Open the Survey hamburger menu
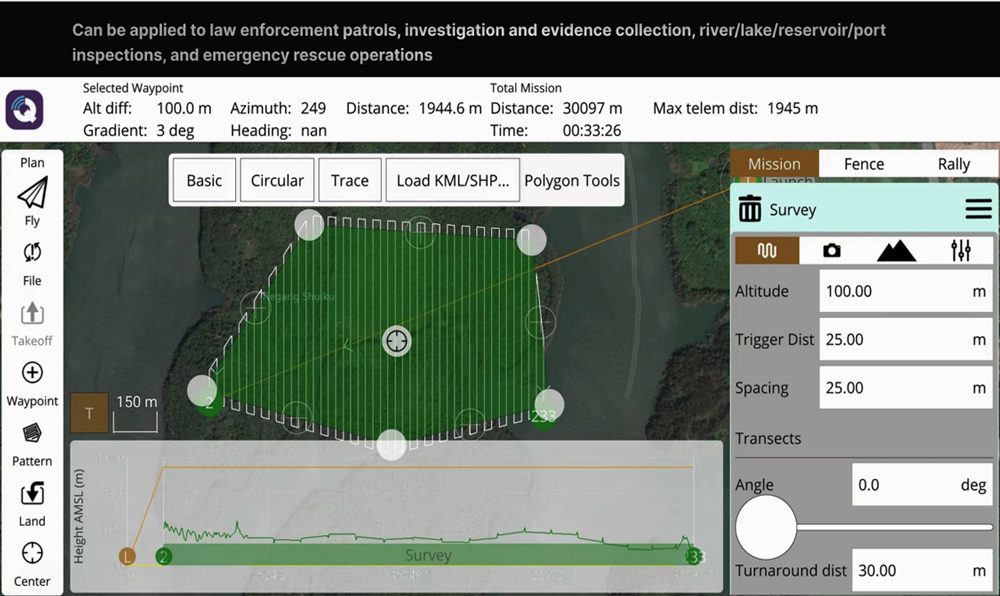The height and width of the screenshot is (596, 1000). coord(978,210)
